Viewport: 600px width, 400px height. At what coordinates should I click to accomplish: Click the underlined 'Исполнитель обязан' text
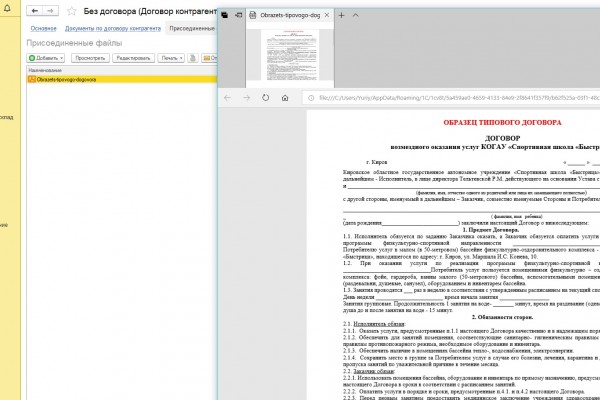point(378,324)
